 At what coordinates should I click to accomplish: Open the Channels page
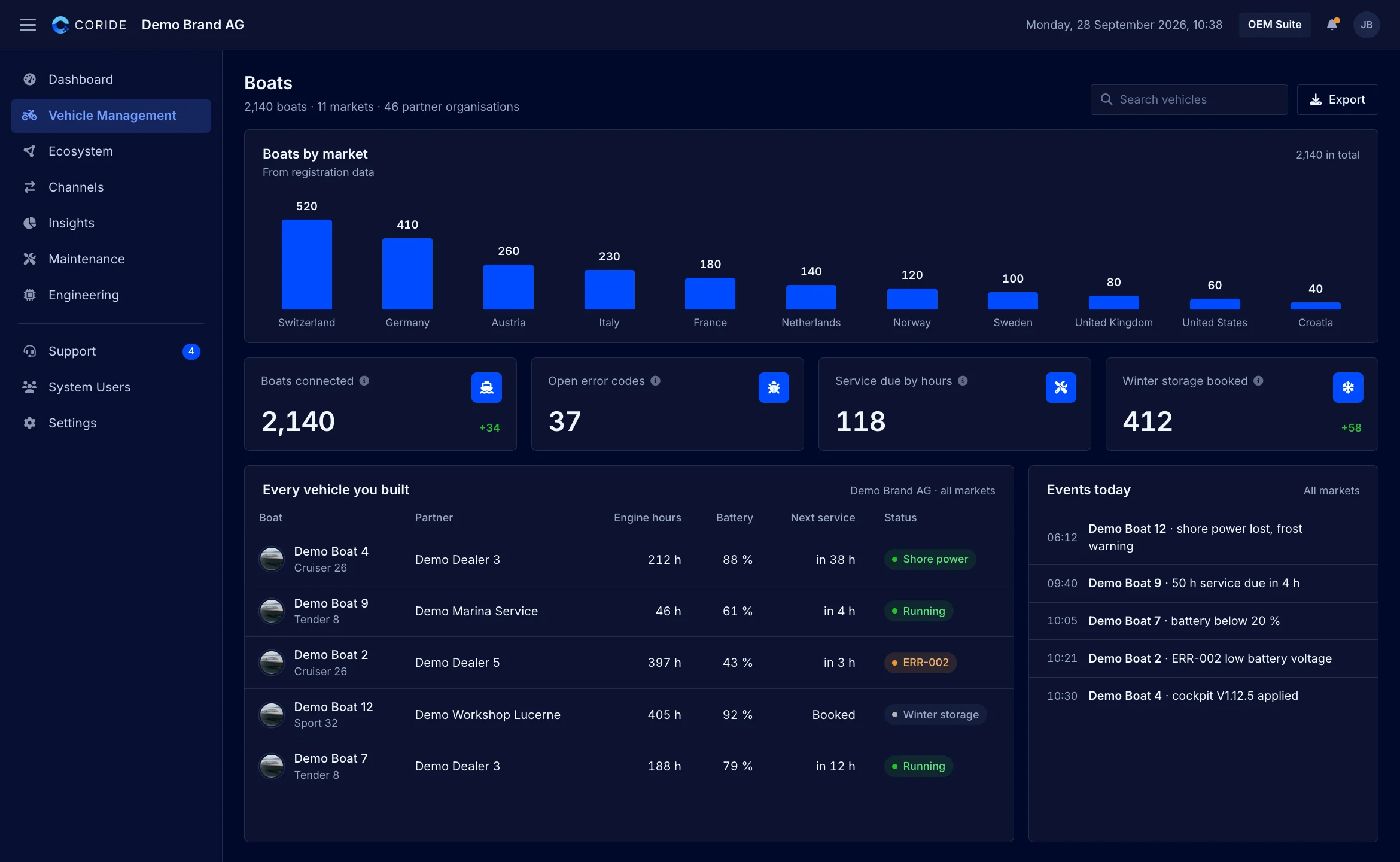tap(111, 187)
